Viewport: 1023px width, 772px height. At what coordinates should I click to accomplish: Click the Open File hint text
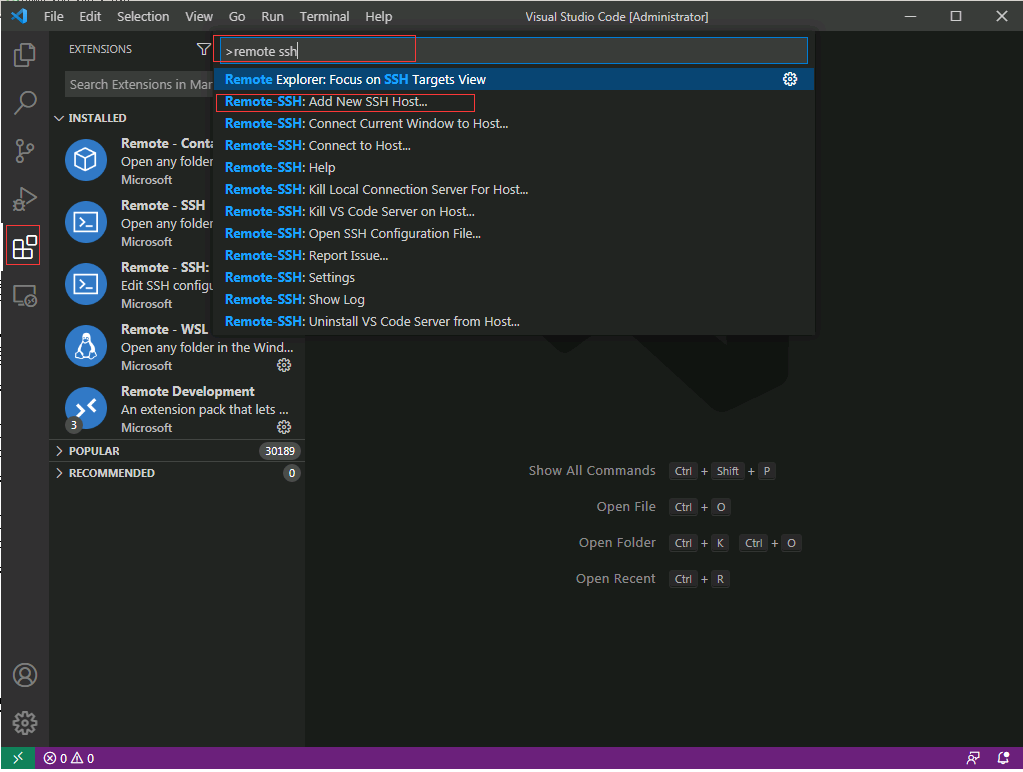626,506
